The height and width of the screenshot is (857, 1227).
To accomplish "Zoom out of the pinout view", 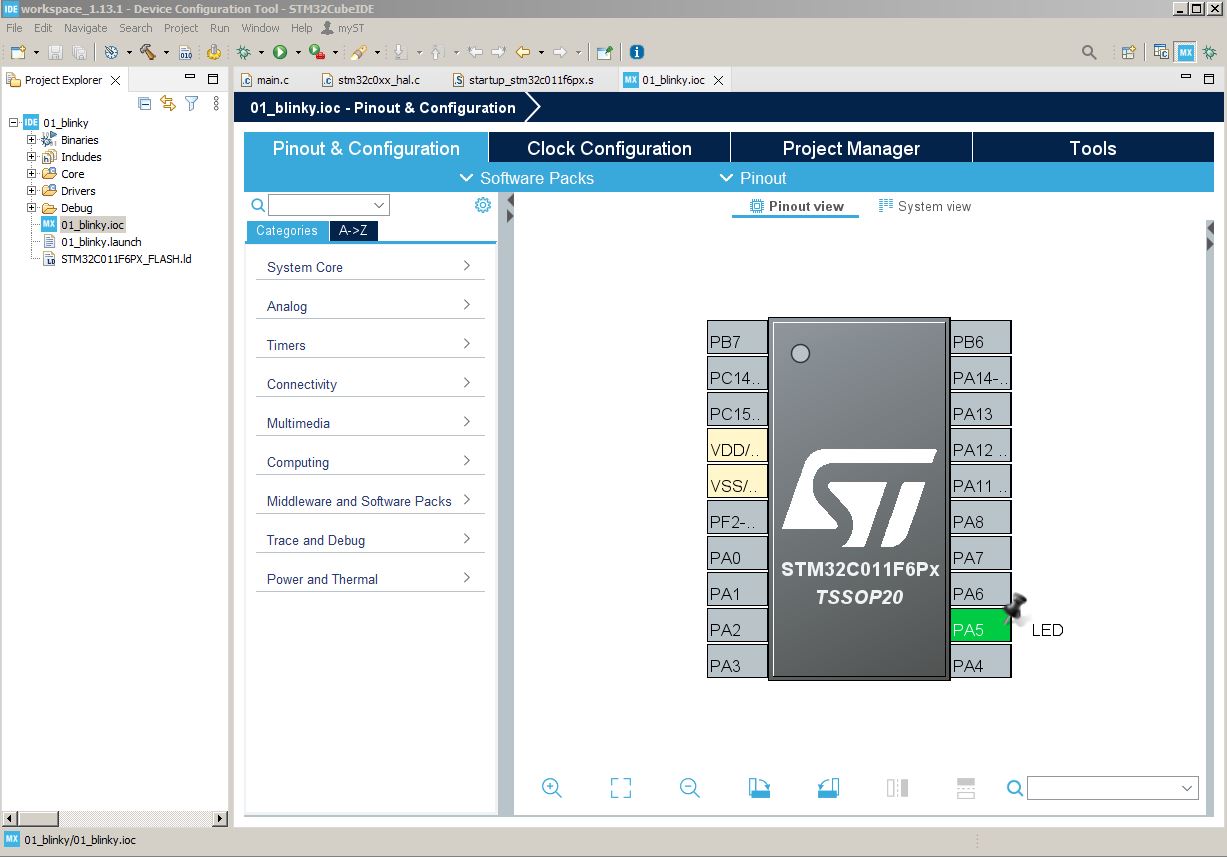I will point(689,788).
